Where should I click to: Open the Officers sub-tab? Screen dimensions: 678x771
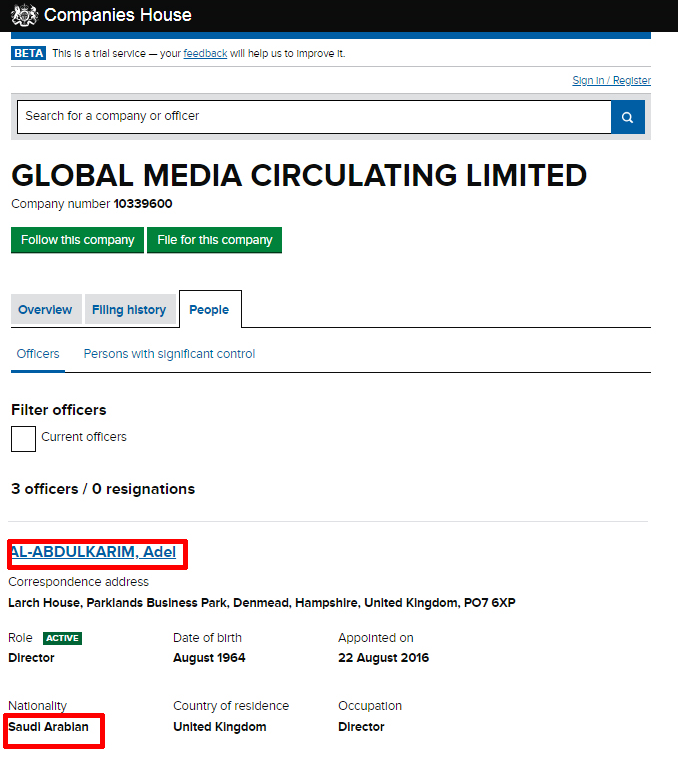pos(38,354)
